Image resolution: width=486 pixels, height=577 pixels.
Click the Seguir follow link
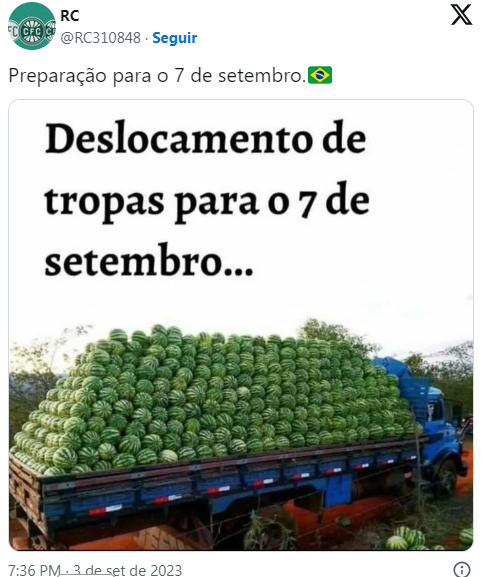pos(175,38)
